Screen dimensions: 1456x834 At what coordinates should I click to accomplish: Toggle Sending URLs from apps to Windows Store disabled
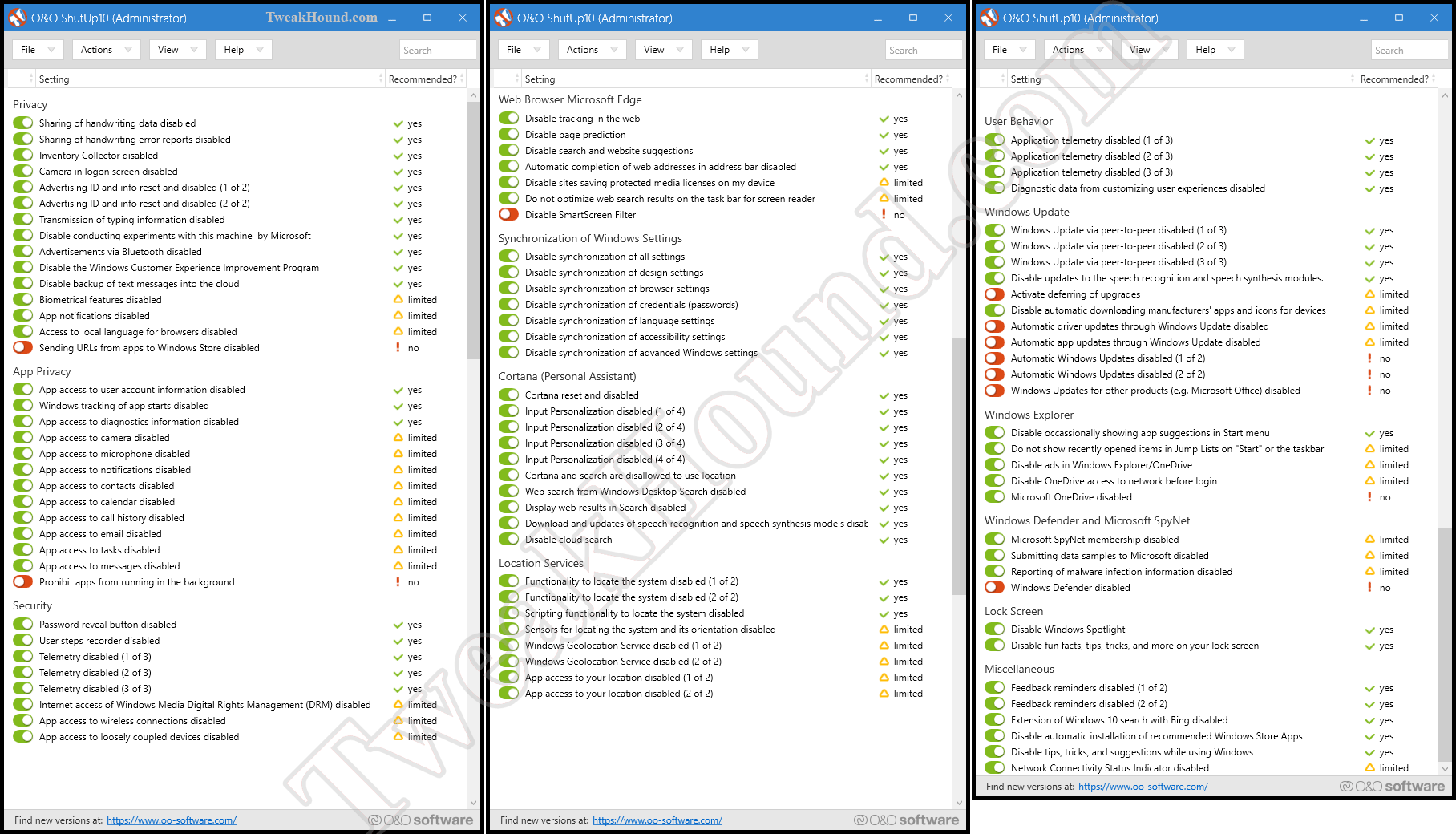pos(23,347)
